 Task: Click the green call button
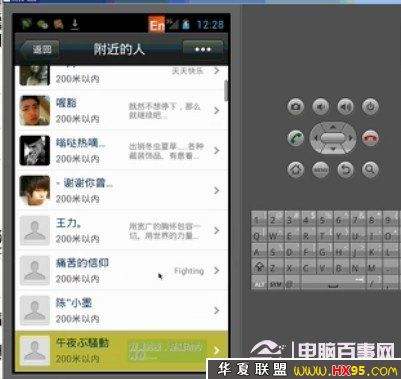pos(295,138)
